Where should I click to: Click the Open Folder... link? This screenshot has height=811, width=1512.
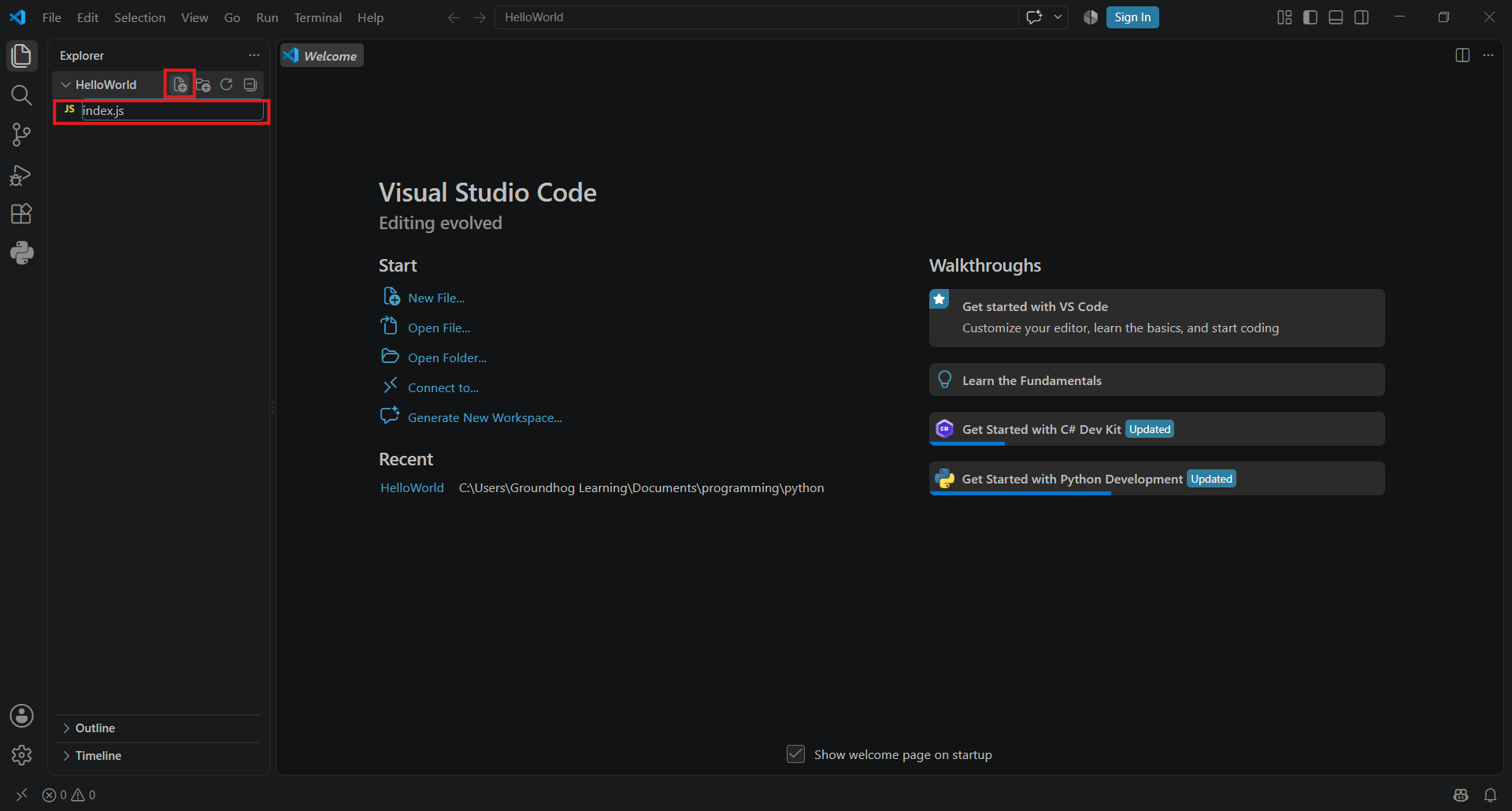[x=447, y=357]
